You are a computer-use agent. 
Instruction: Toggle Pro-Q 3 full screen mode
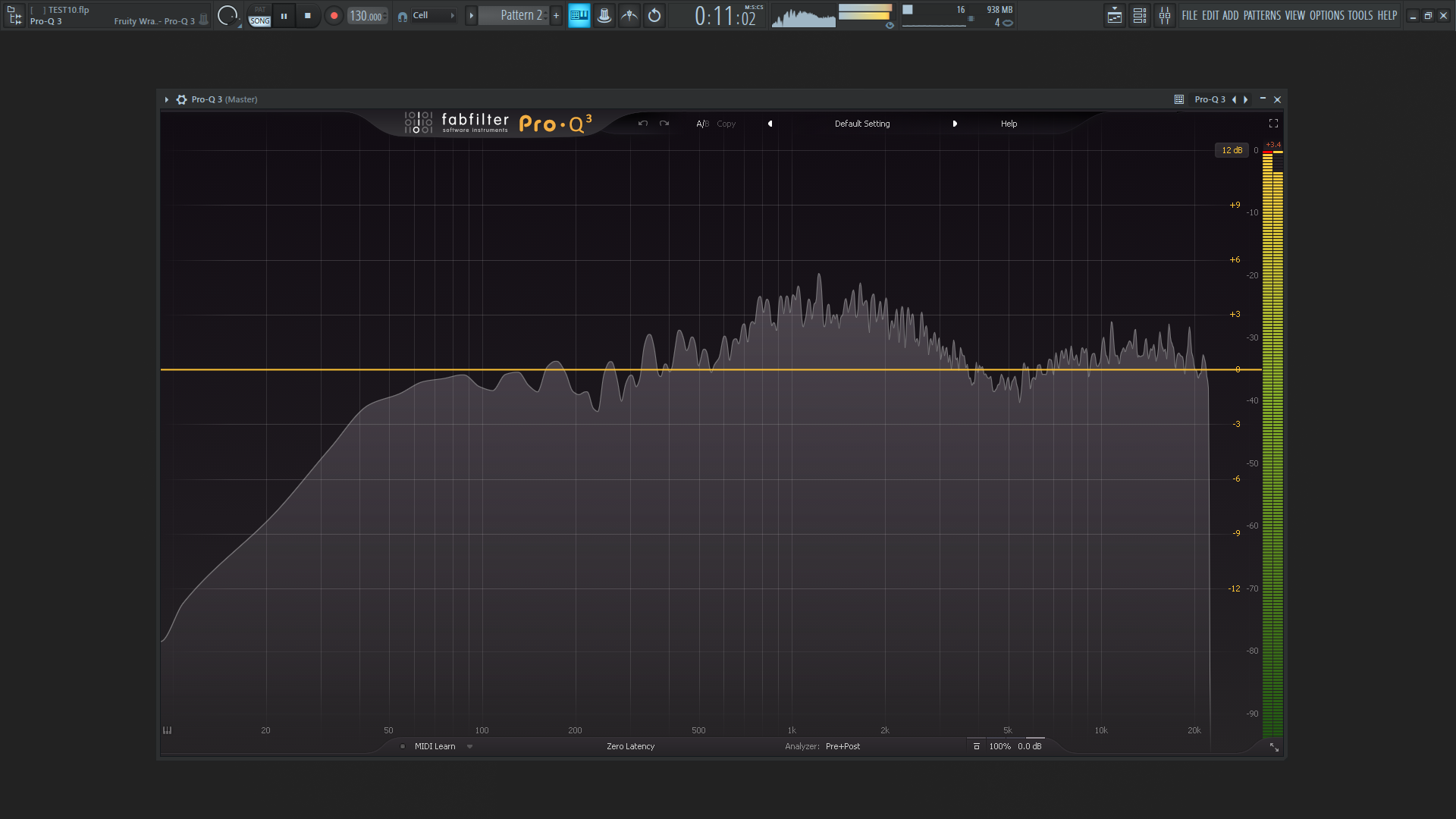pos(1273,124)
